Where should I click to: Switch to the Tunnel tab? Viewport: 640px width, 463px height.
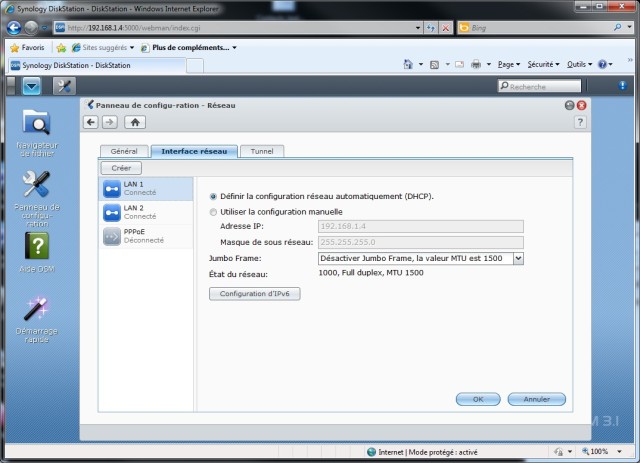(x=262, y=151)
